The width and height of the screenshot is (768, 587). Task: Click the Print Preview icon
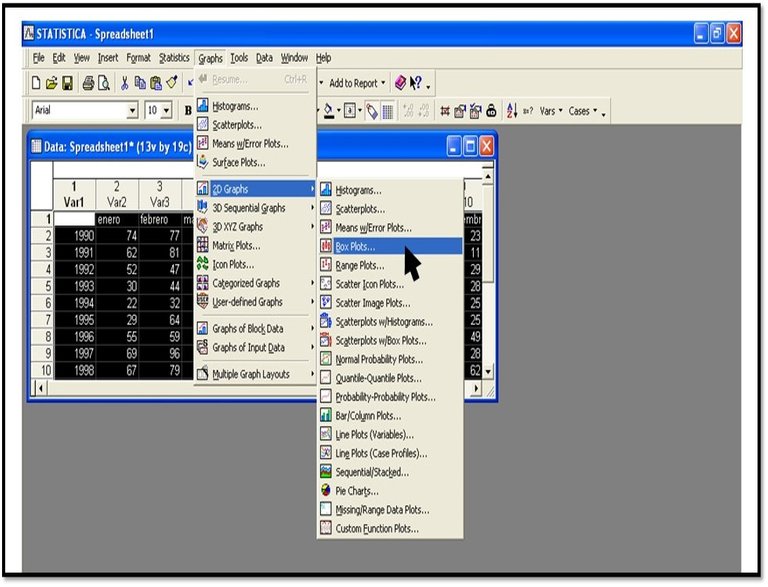(104, 83)
